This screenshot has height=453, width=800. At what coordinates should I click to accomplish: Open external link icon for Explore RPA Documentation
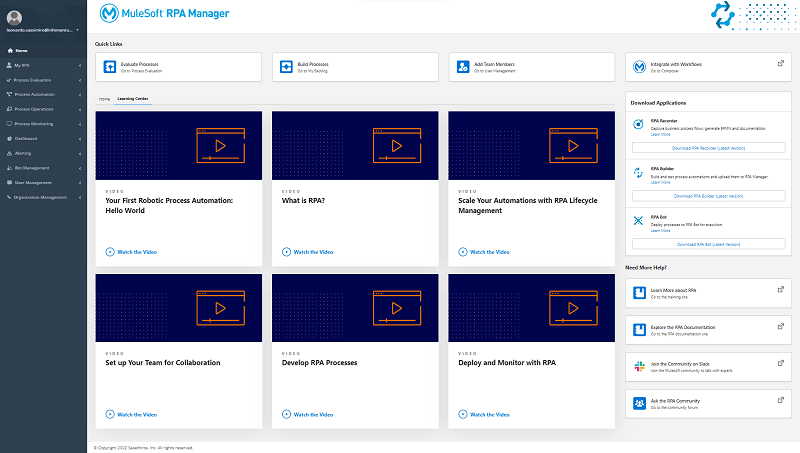coord(778,326)
